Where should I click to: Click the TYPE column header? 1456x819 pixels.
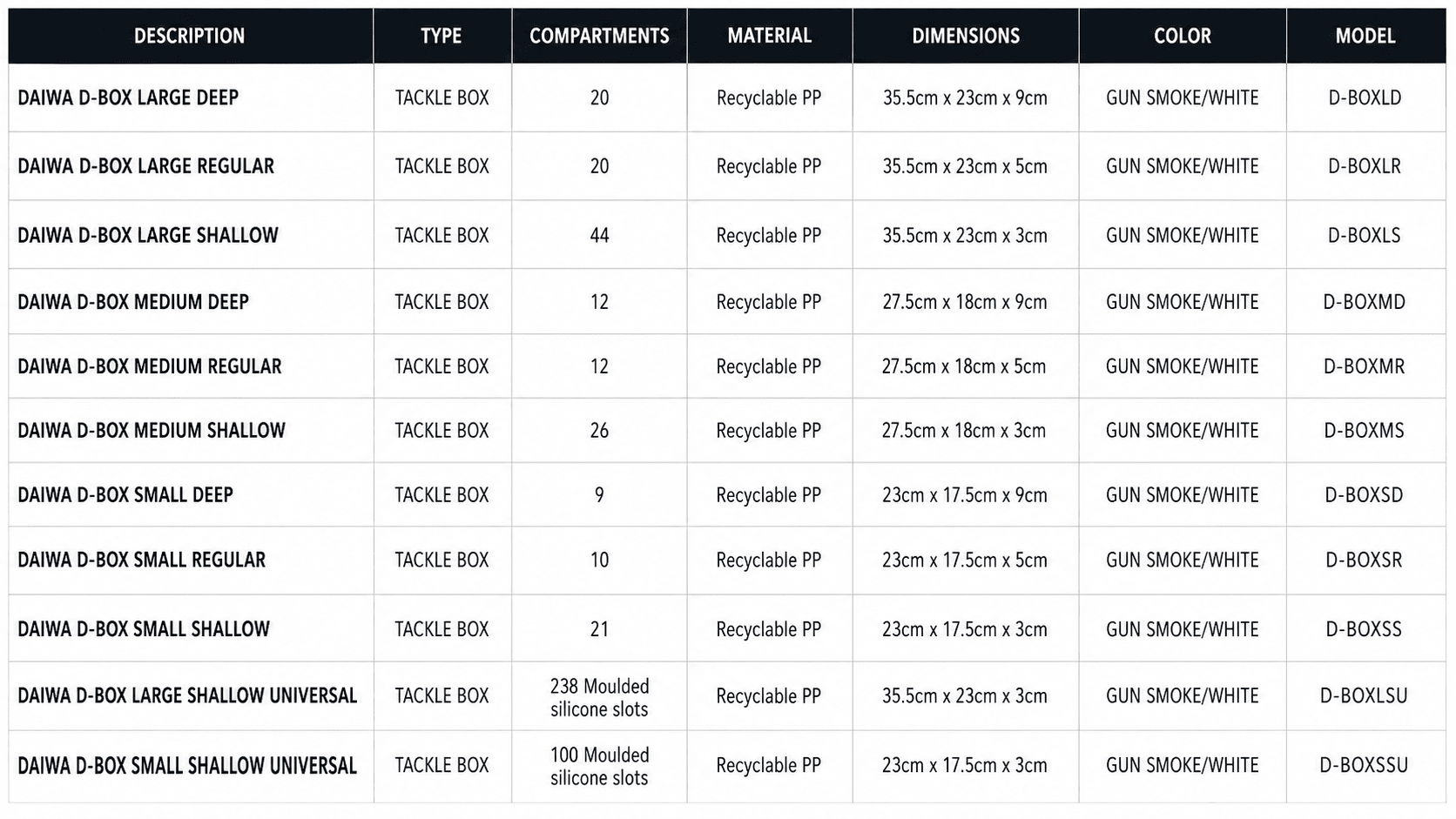[x=442, y=36]
